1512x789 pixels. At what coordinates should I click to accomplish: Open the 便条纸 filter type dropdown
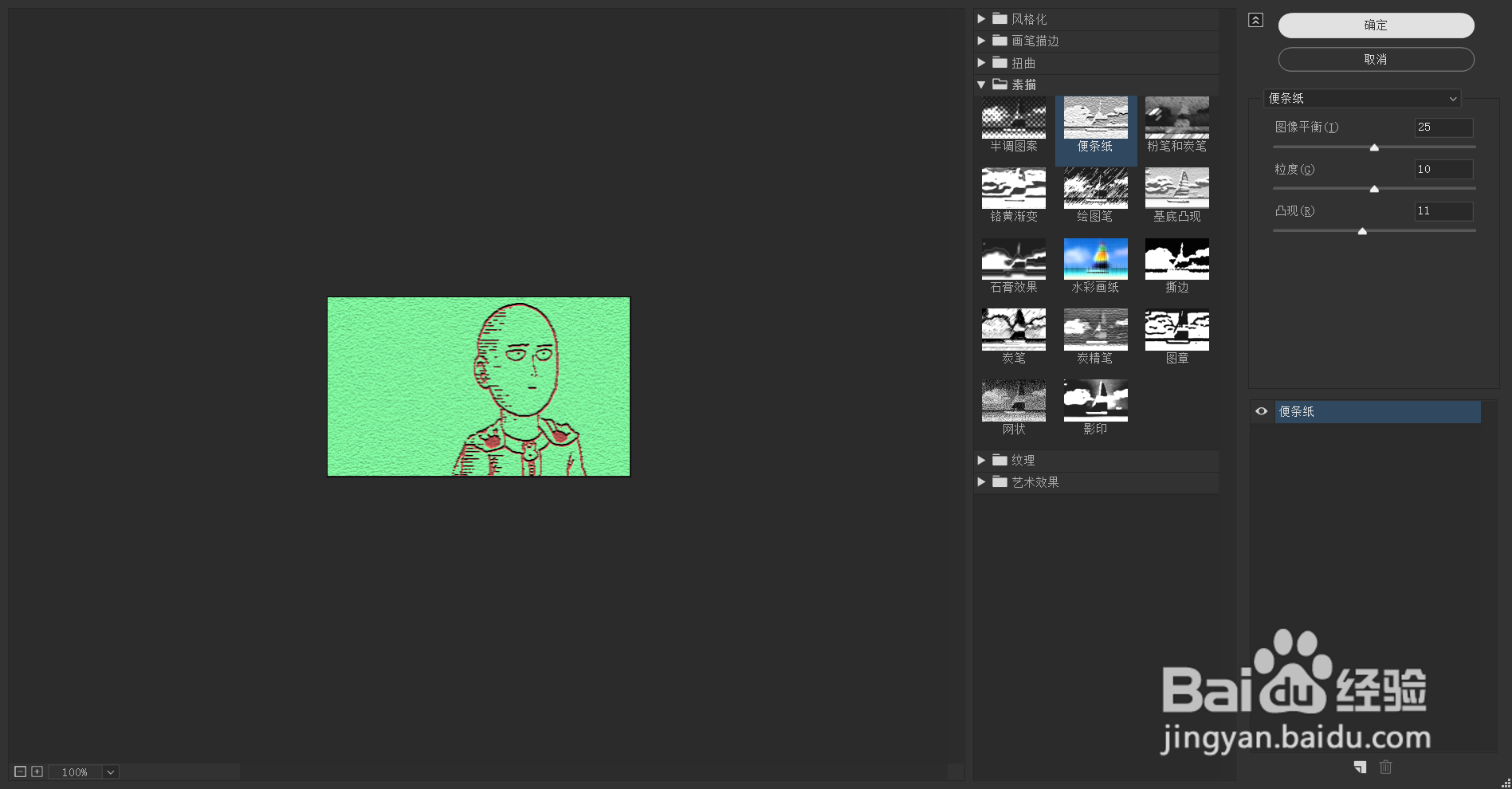point(1362,98)
